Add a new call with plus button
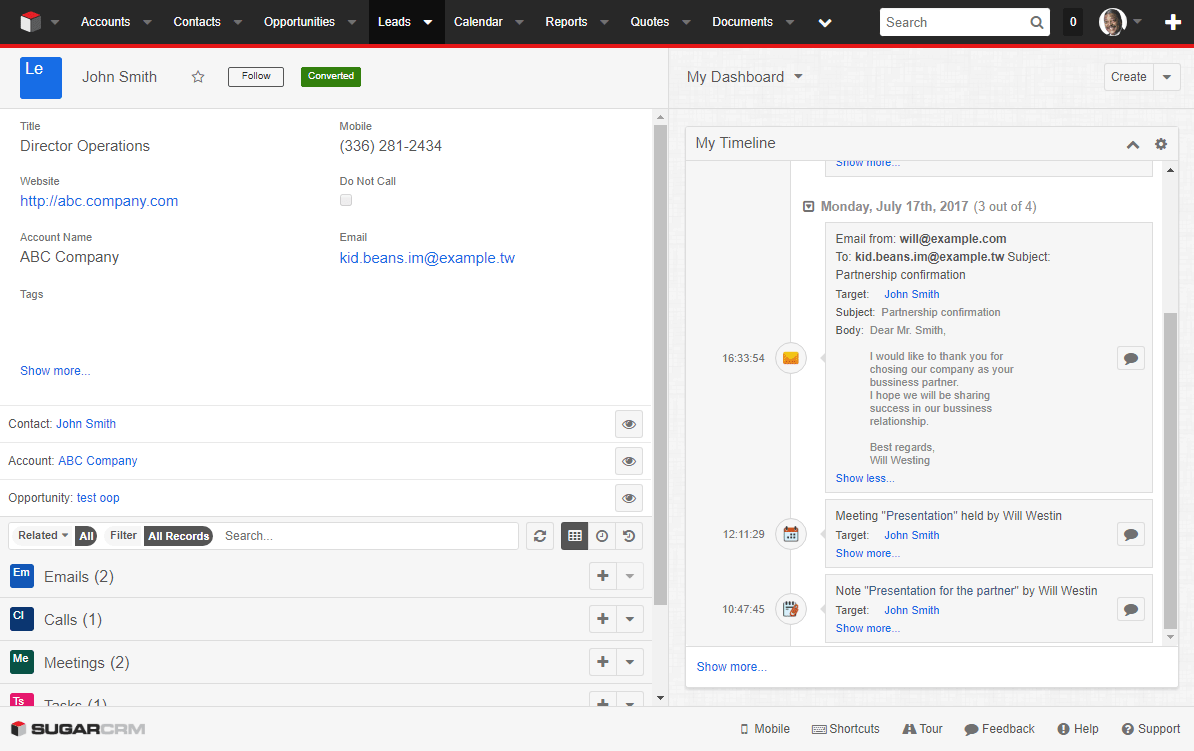Screen dimensions: 1194x751 pos(602,619)
